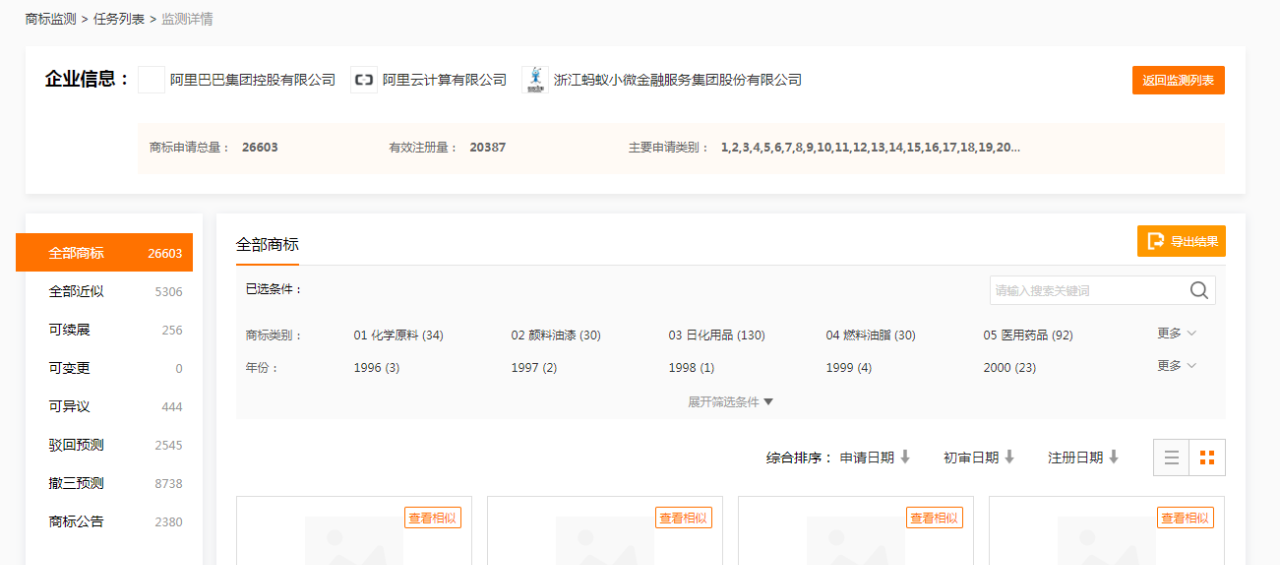Filter by 01 化学原料 (34)
The height and width of the screenshot is (565, 1280).
pyautogui.click(x=399, y=335)
